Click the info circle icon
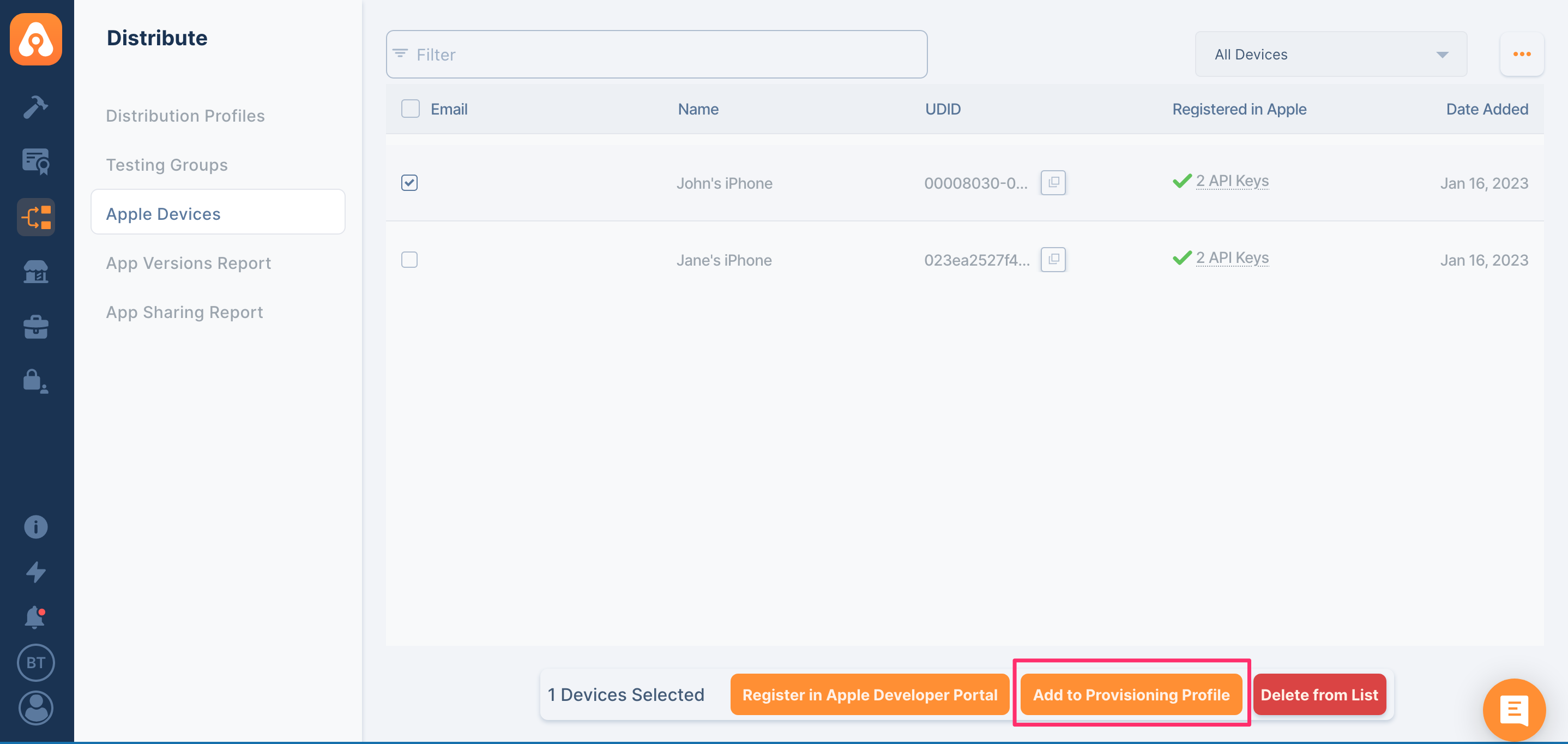The height and width of the screenshot is (744, 1568). coord(36,527)
